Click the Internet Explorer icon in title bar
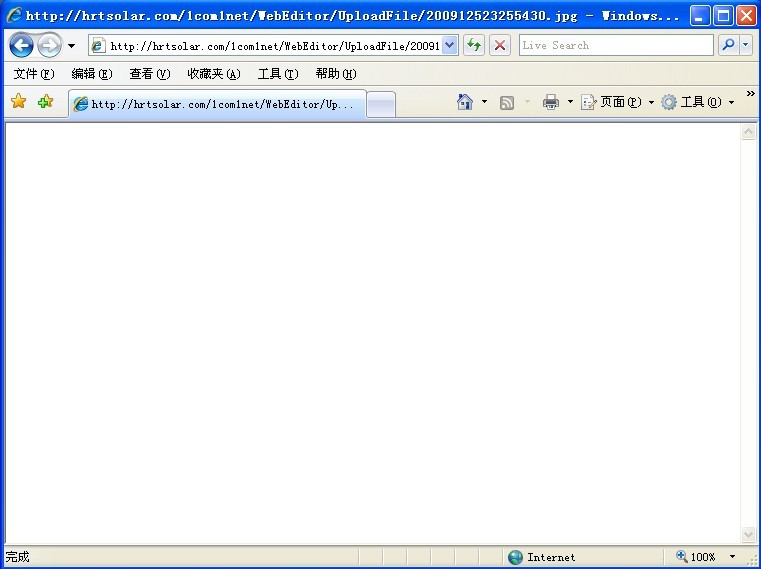The image size is (761, 569). (14, 15)
